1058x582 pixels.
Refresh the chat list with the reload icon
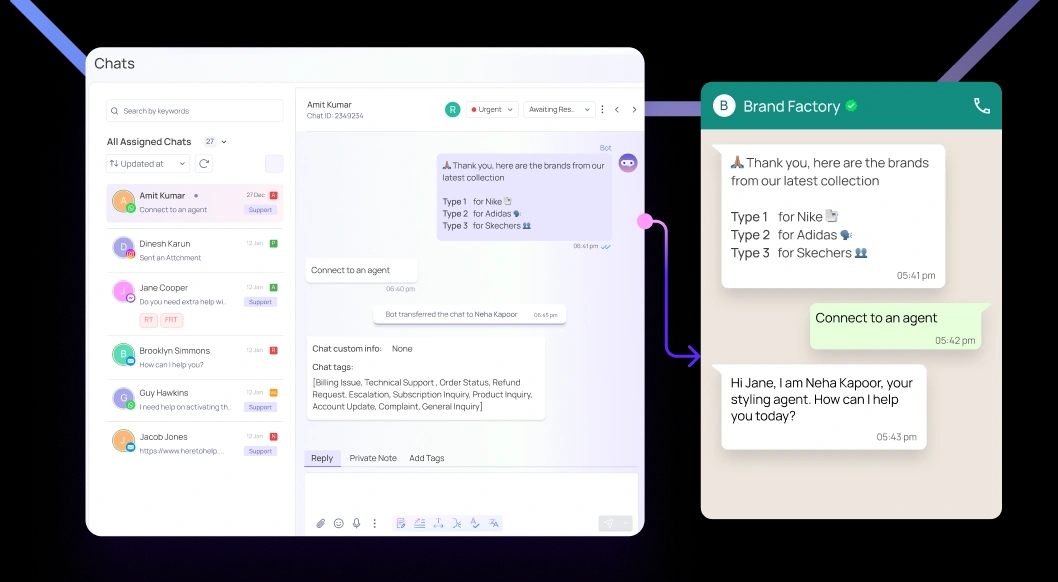pyautogui.click(x=204, y=162)
